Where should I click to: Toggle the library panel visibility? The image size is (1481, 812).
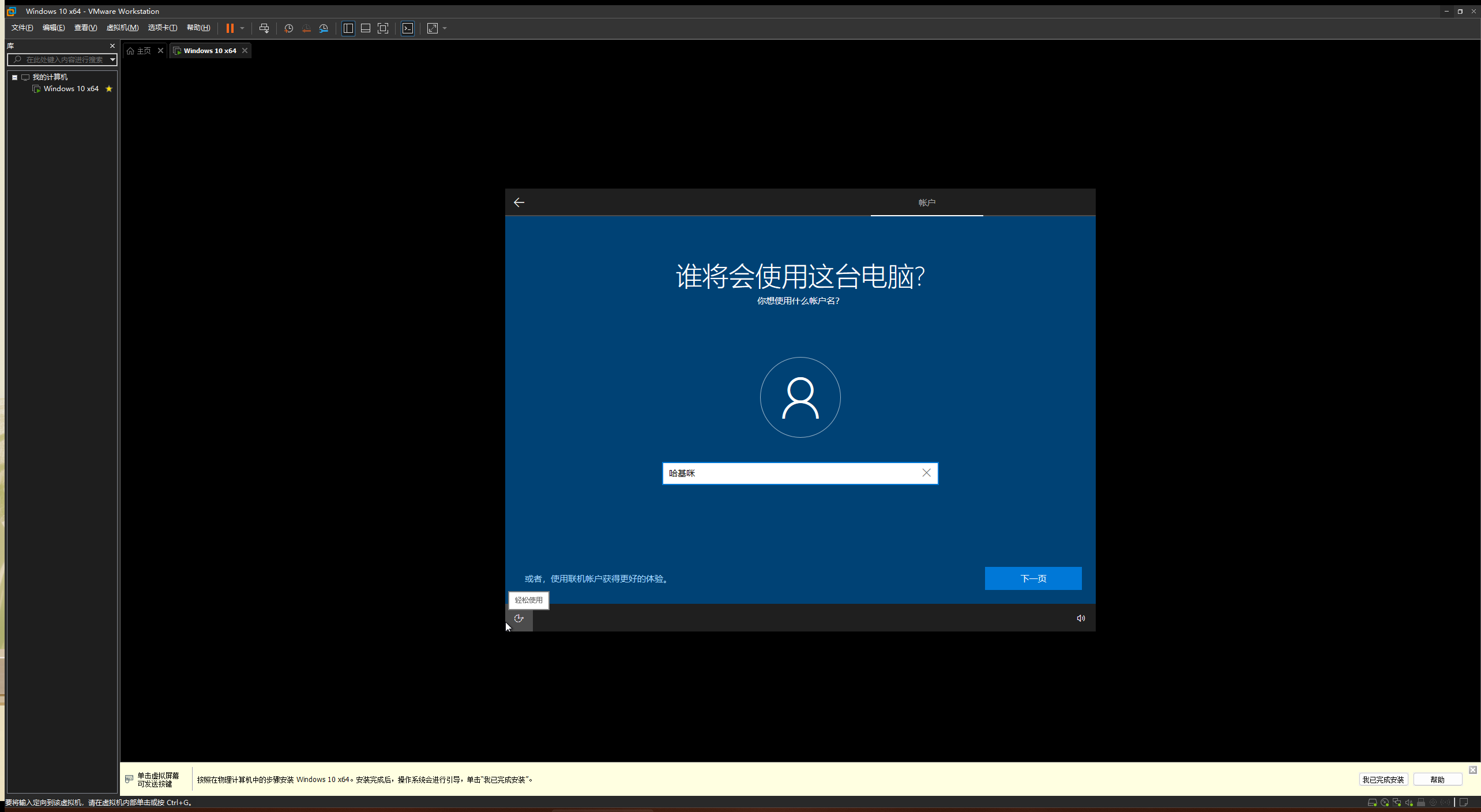[348, 28]
